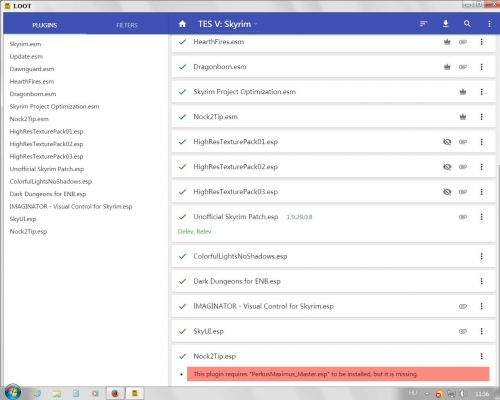Click the update masterlist download icon
Viewport: 500px width, 400px height.
pos(445,24)
